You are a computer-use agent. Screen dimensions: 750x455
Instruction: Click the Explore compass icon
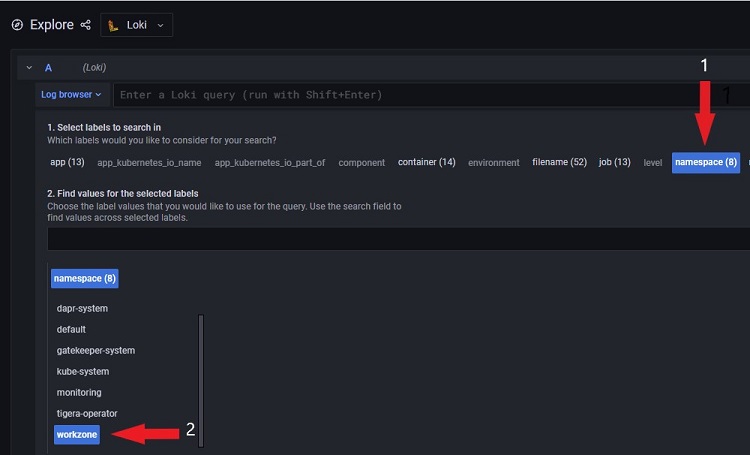coord(17,25)
